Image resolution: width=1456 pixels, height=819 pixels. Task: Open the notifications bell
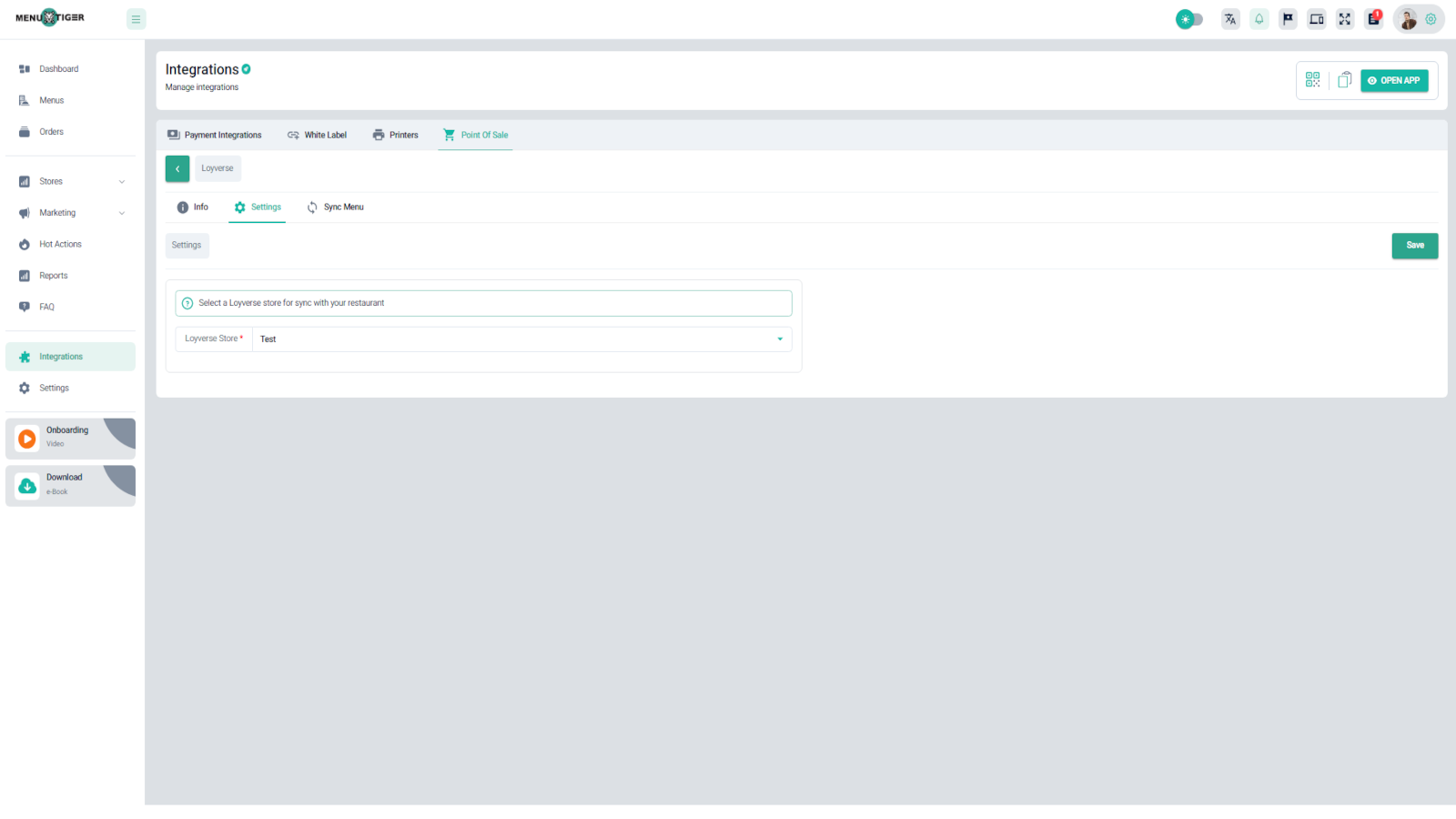point(1259,19)
